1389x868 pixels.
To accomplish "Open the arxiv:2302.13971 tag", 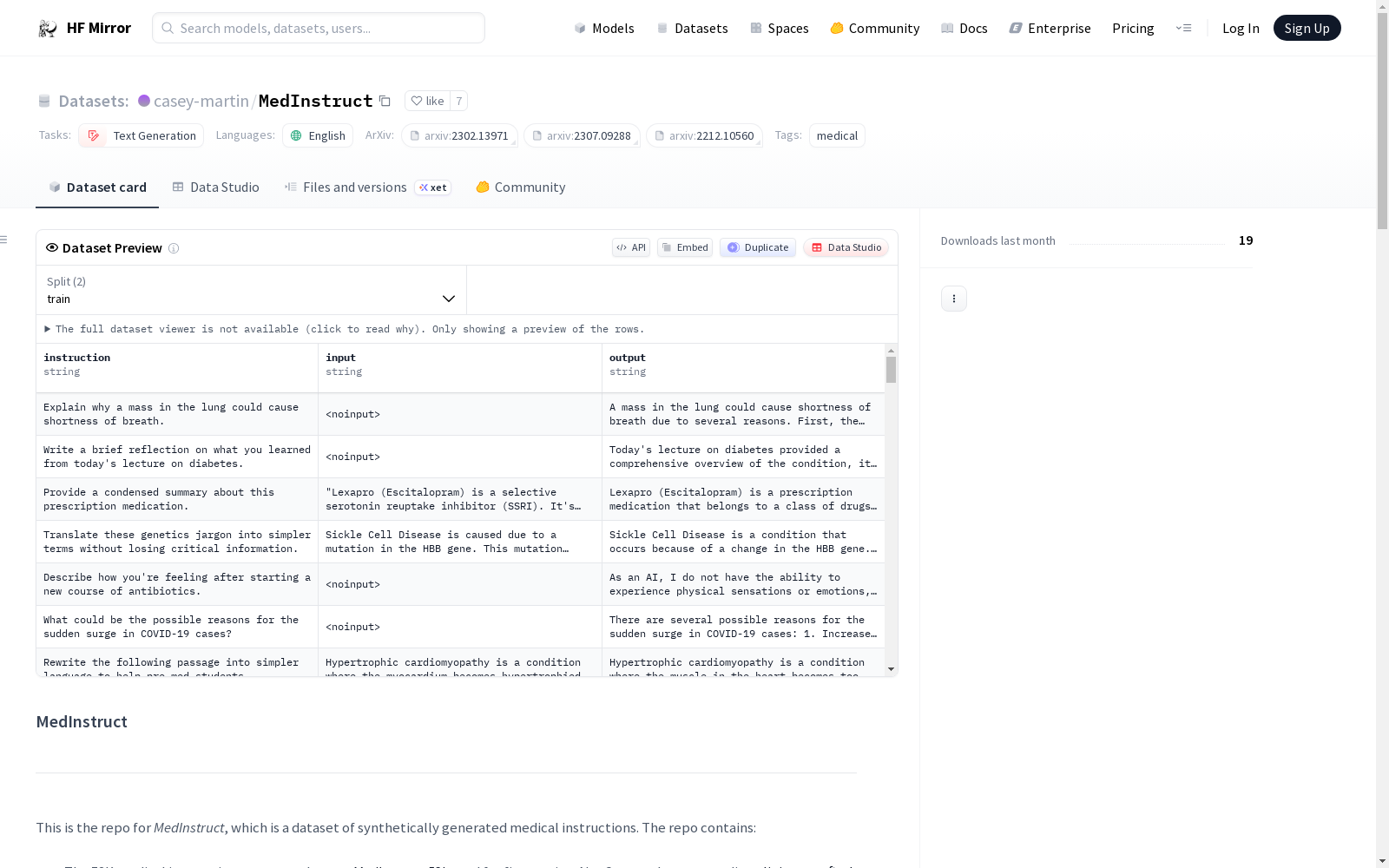I will tap(459, 135).
